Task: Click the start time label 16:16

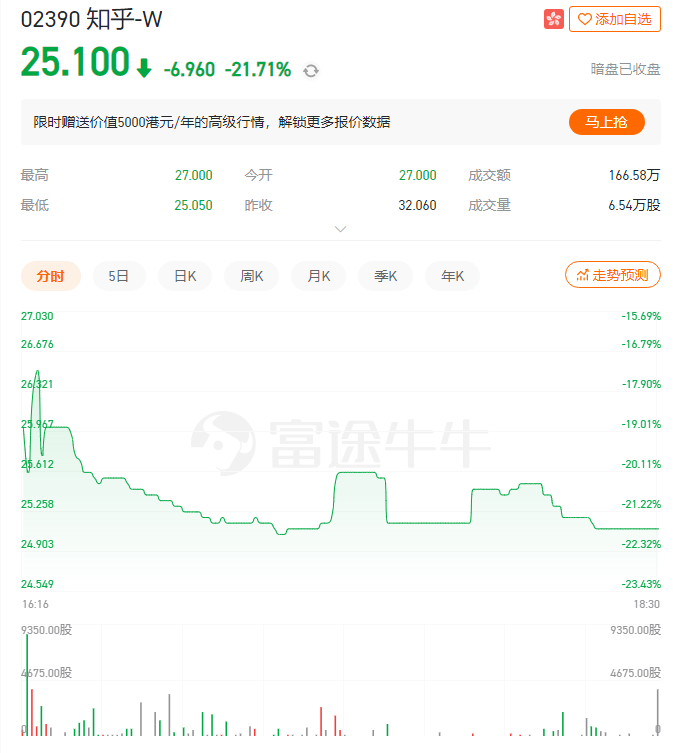Action: (36, 604)
